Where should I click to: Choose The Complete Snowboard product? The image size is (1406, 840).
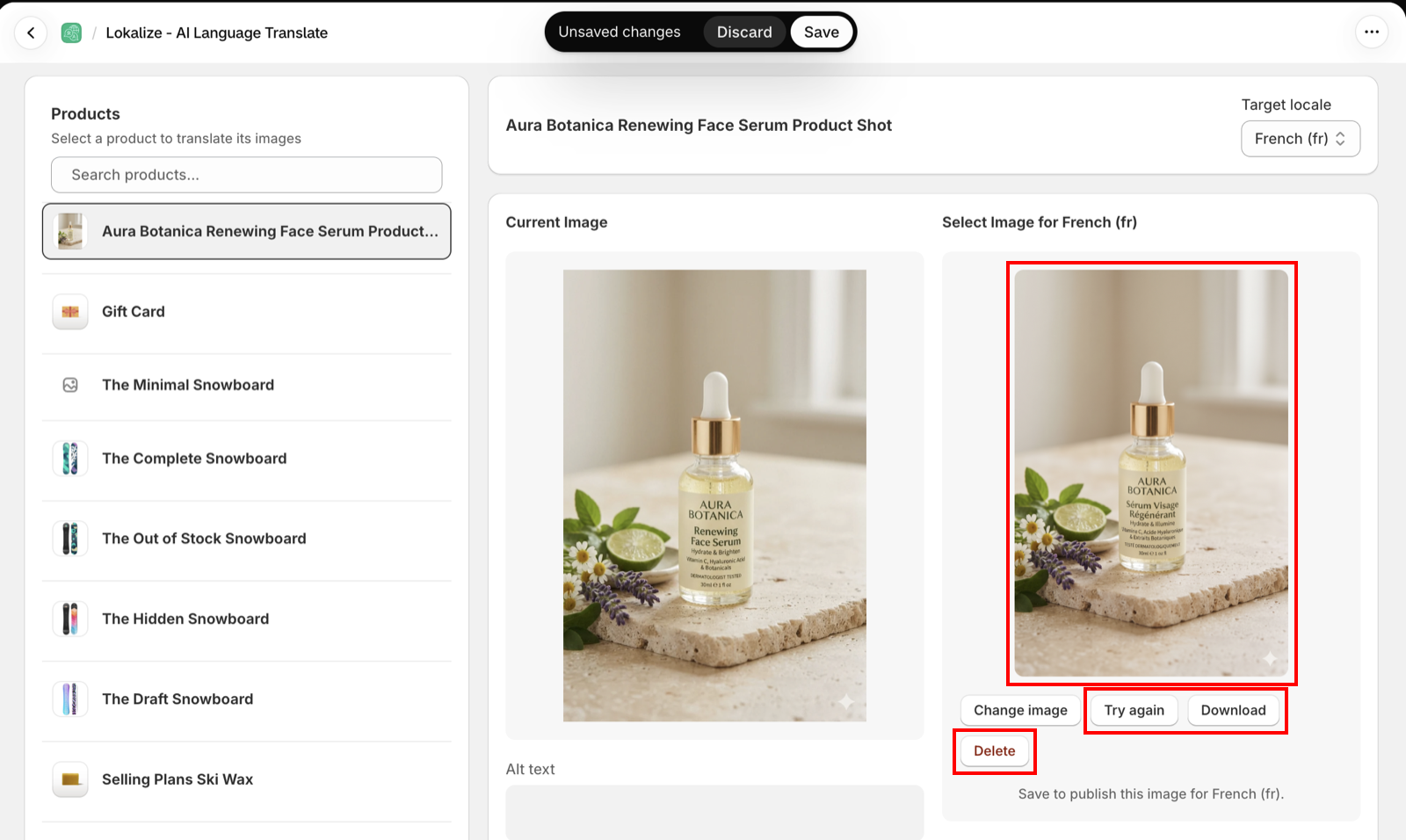(246, 459)
